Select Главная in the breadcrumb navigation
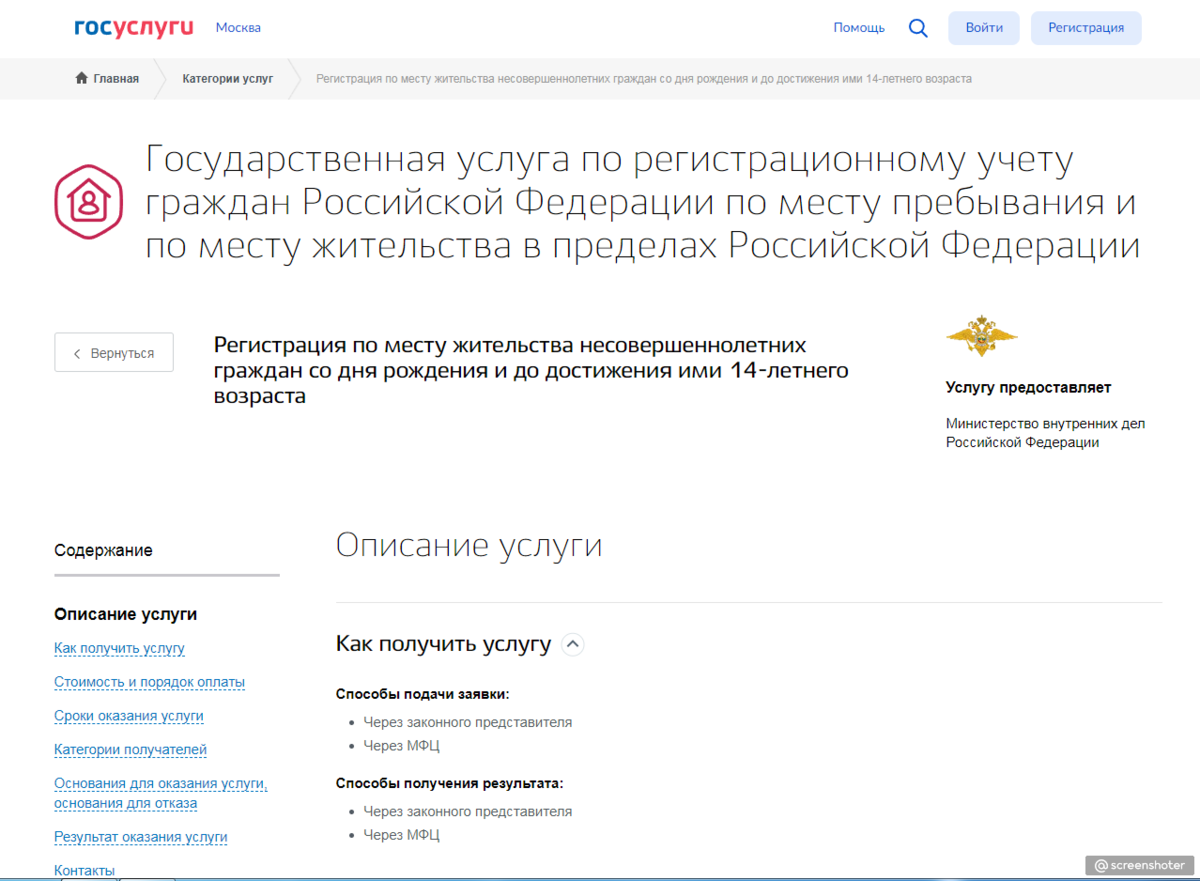Viewport: 1200px width, 881px height. (x=113, y=78)
